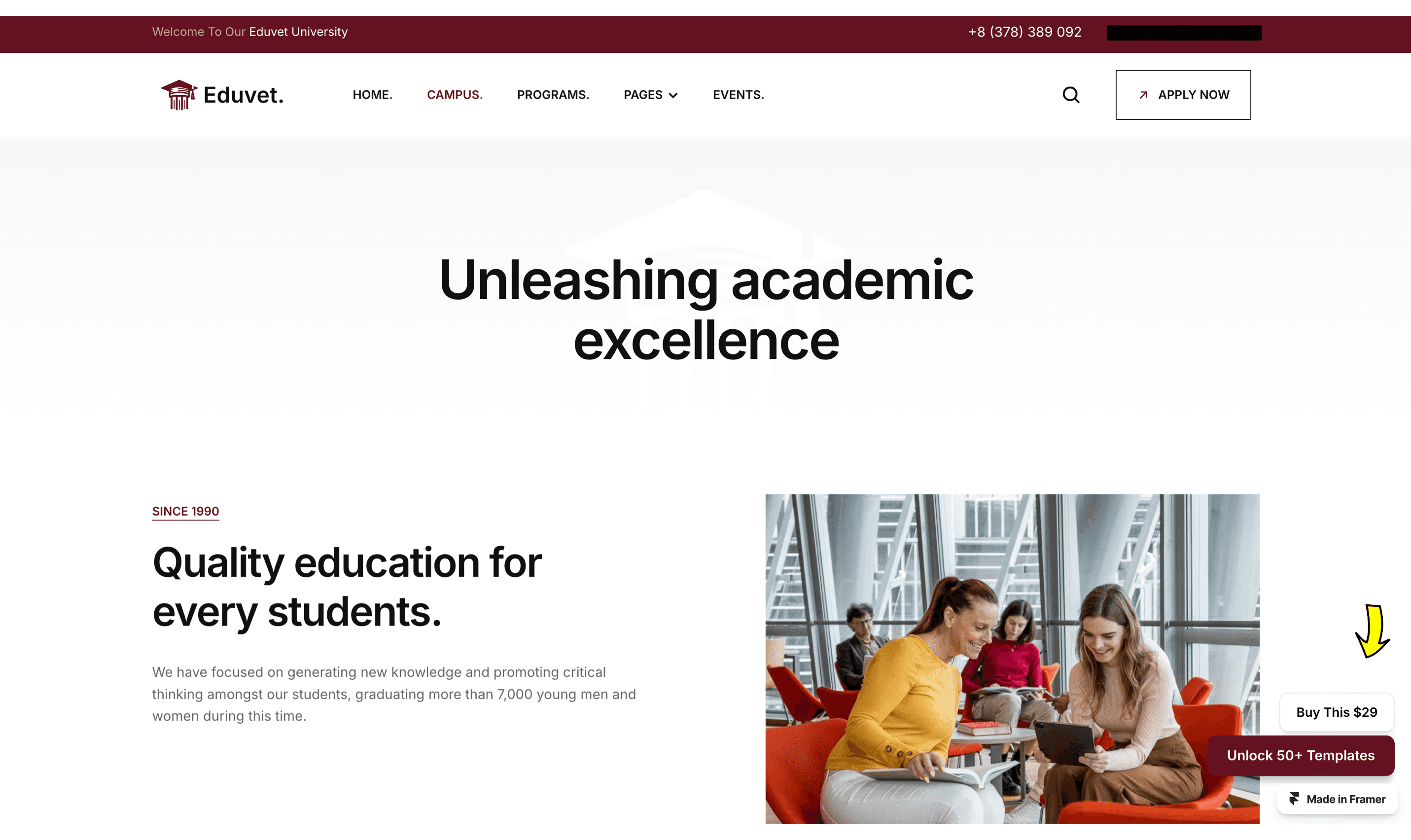
Task: Open the Pages menu
Action: click(650, 95)
